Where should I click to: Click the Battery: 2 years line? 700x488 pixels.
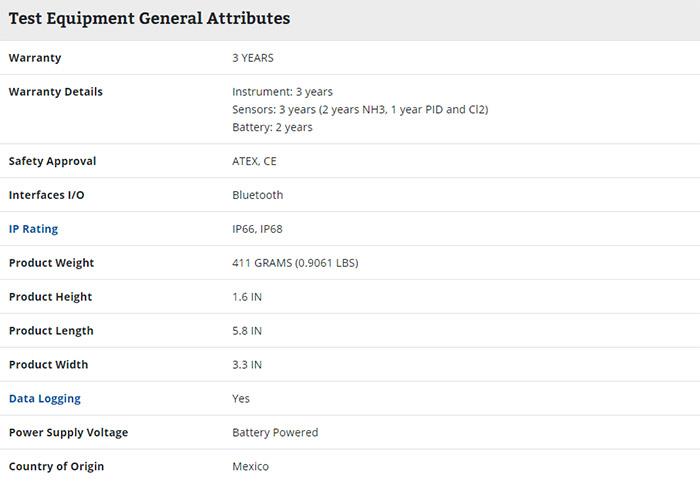tap(272, 128)
